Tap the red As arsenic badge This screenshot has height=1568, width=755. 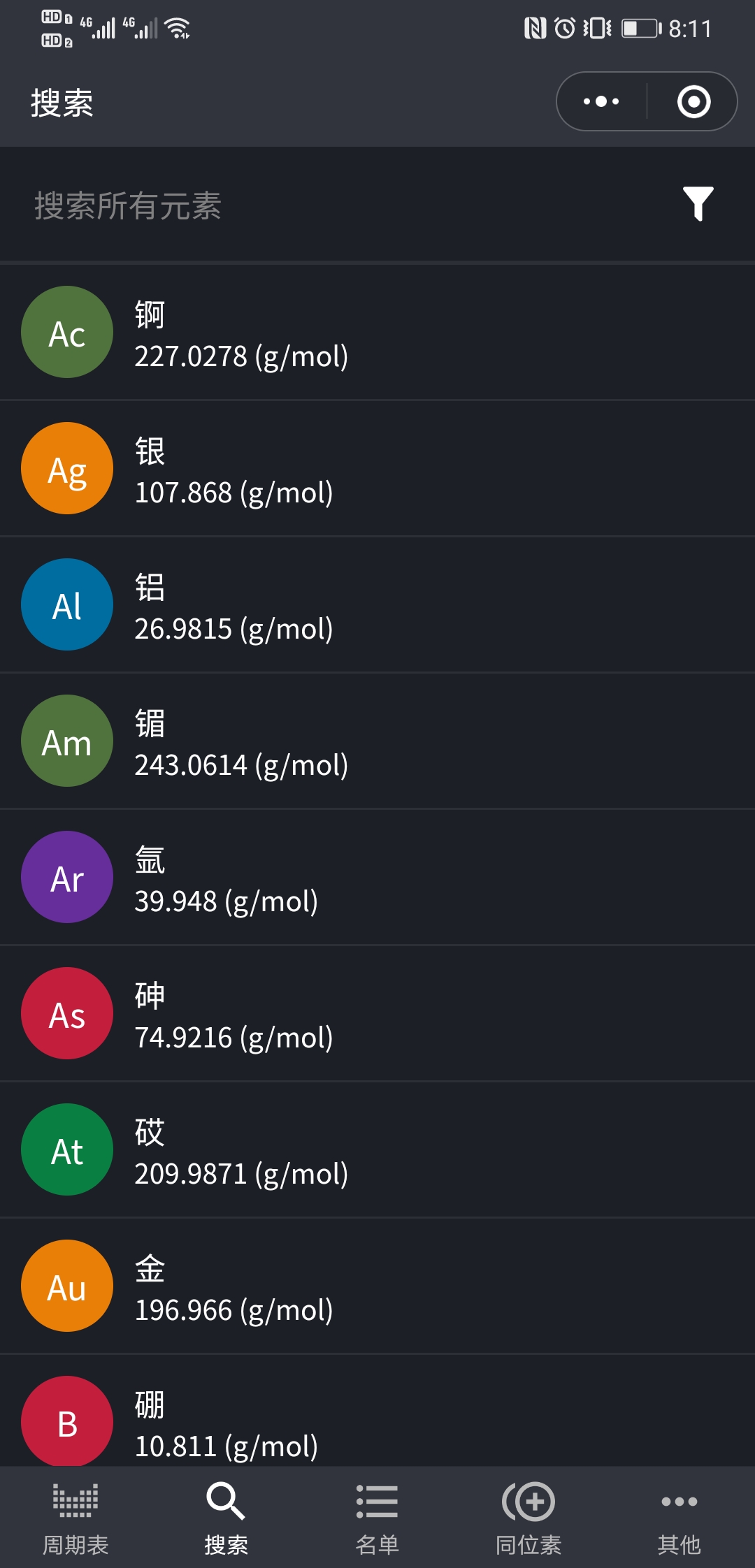coord(67,1013)
